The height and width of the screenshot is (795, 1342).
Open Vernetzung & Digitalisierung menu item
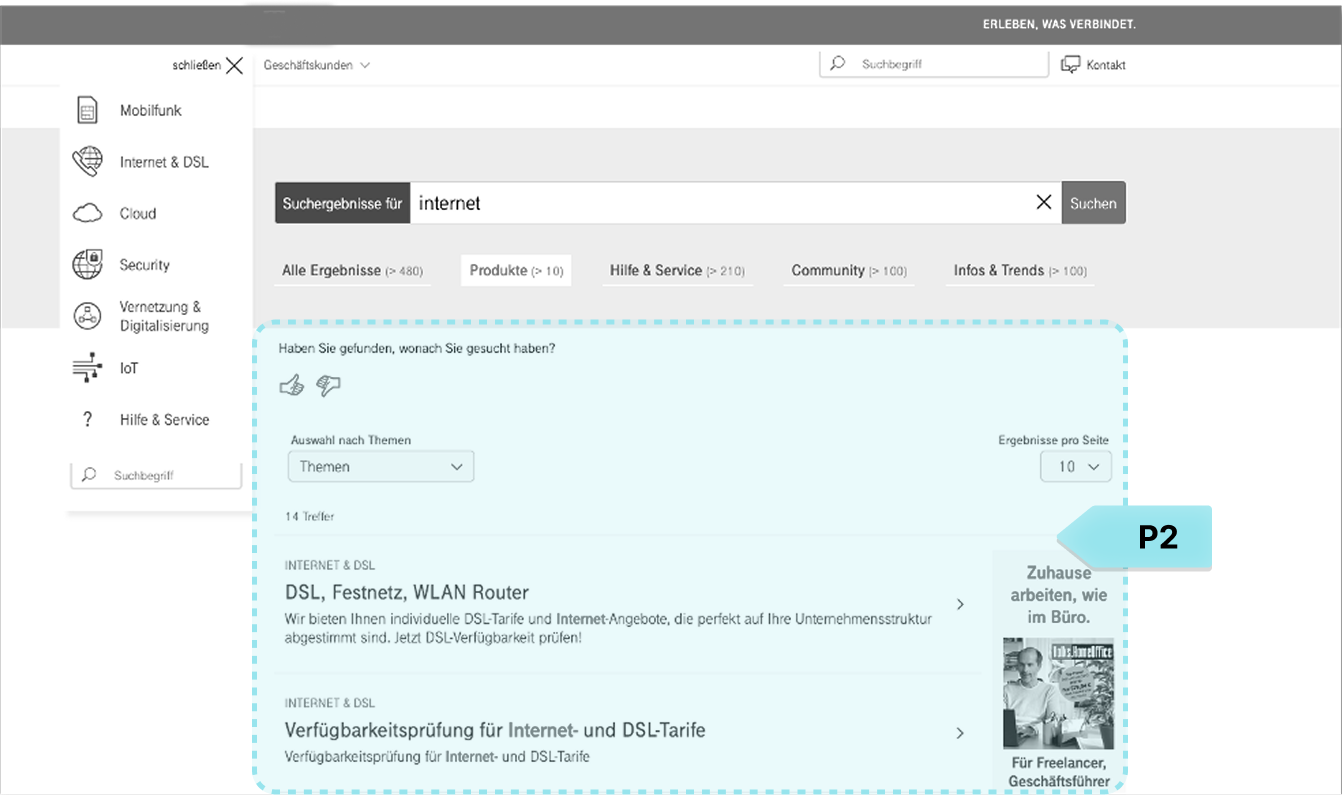[x=164, y=316]
